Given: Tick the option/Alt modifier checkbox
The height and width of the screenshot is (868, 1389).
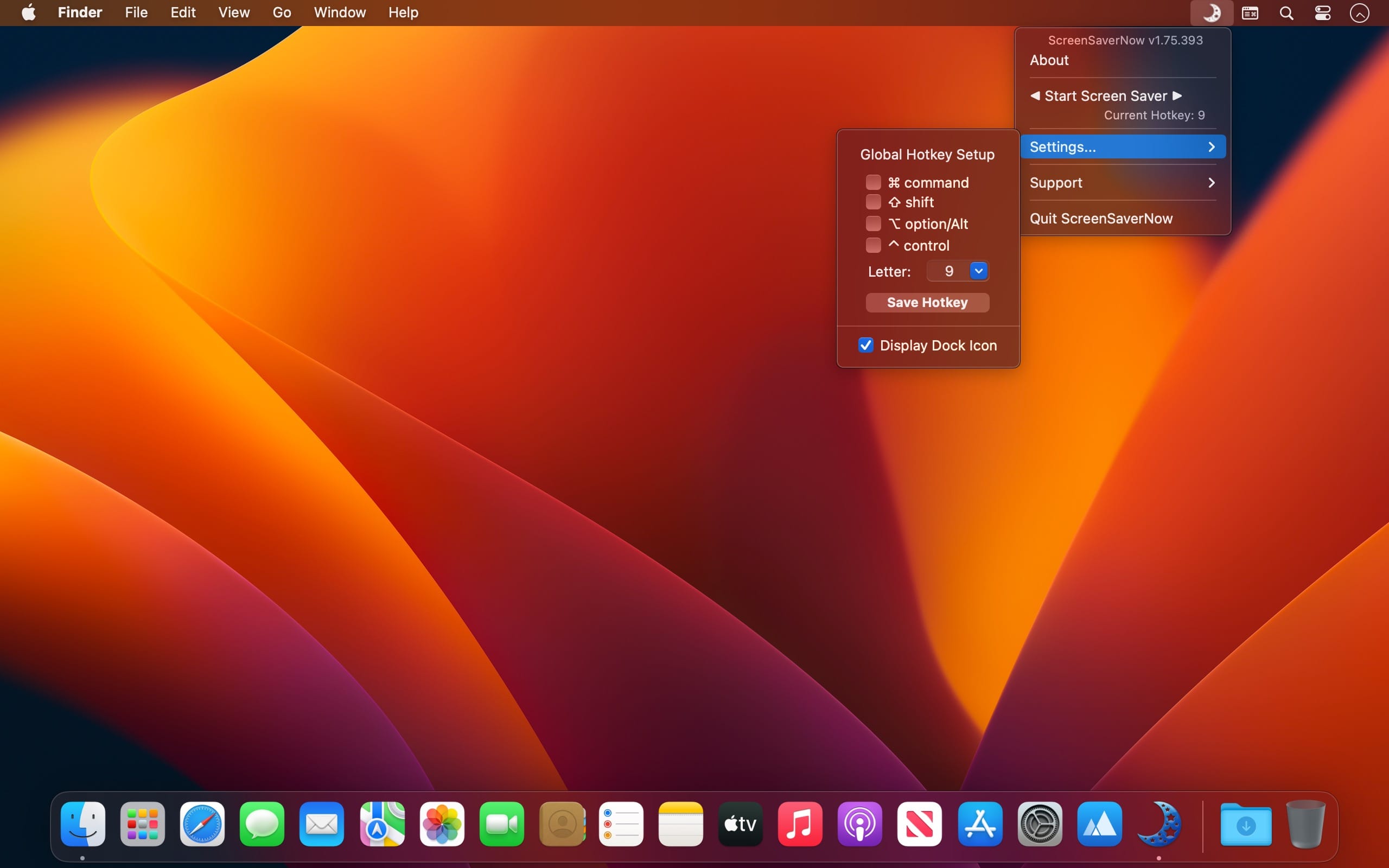Looking at the screenshot, I should [x=873, y=224].
